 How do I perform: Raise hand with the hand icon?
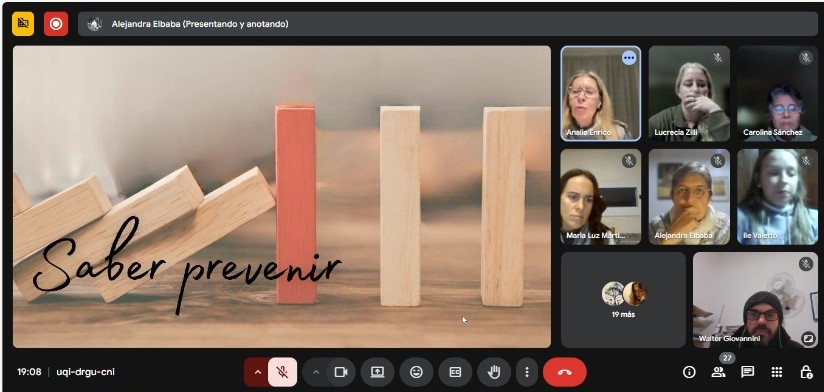[x=494, y=372]
